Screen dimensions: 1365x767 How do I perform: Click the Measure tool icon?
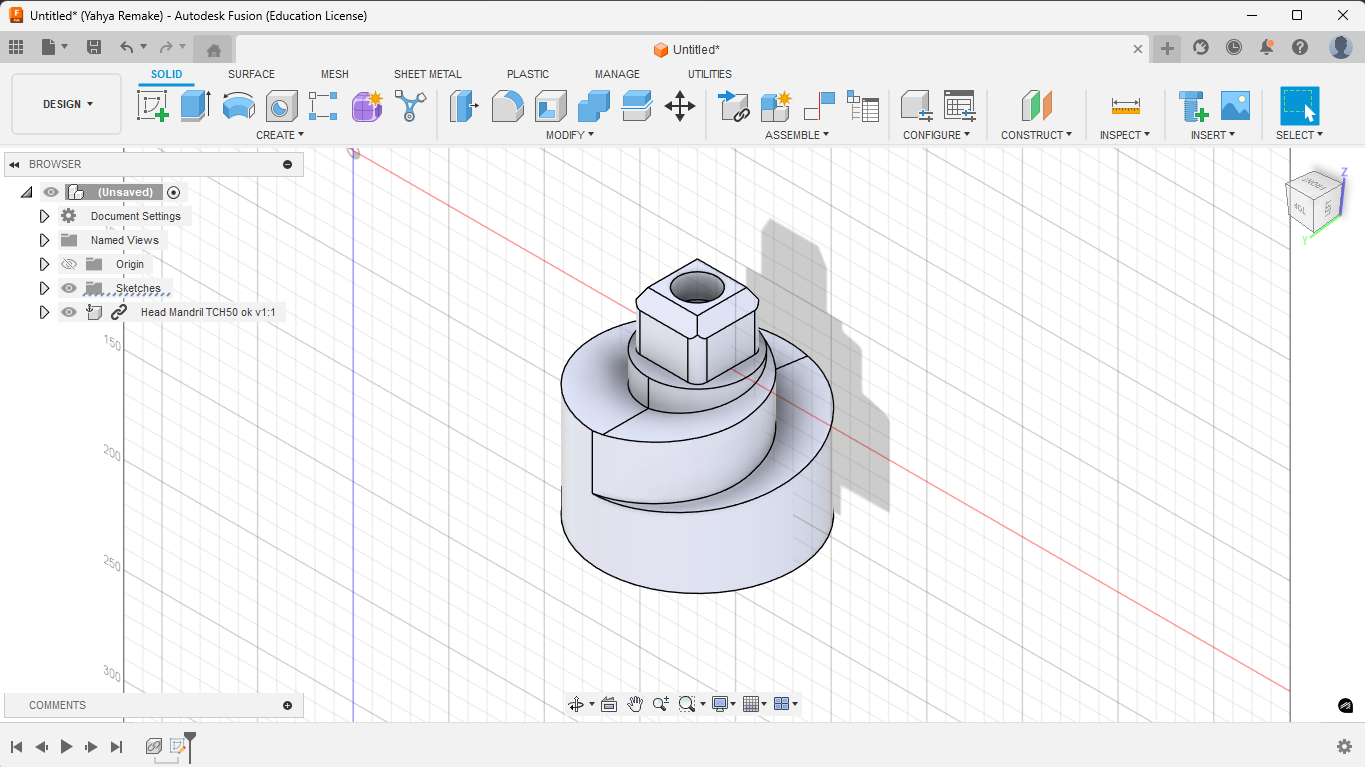point(1125,105)
